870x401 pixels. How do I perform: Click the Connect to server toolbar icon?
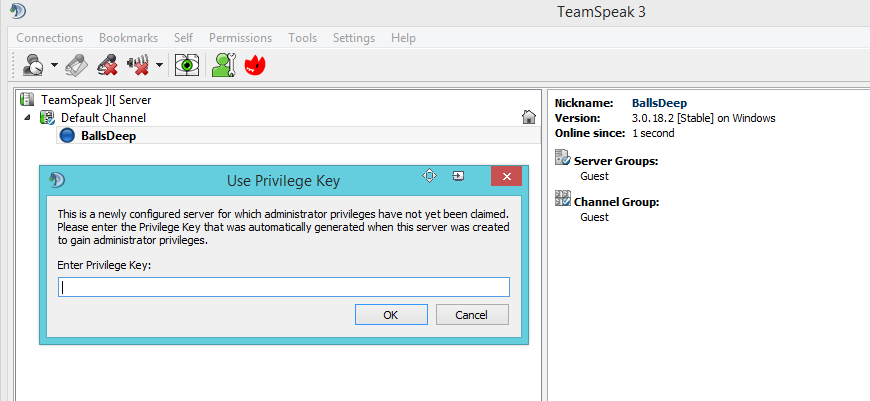(33, 65)
